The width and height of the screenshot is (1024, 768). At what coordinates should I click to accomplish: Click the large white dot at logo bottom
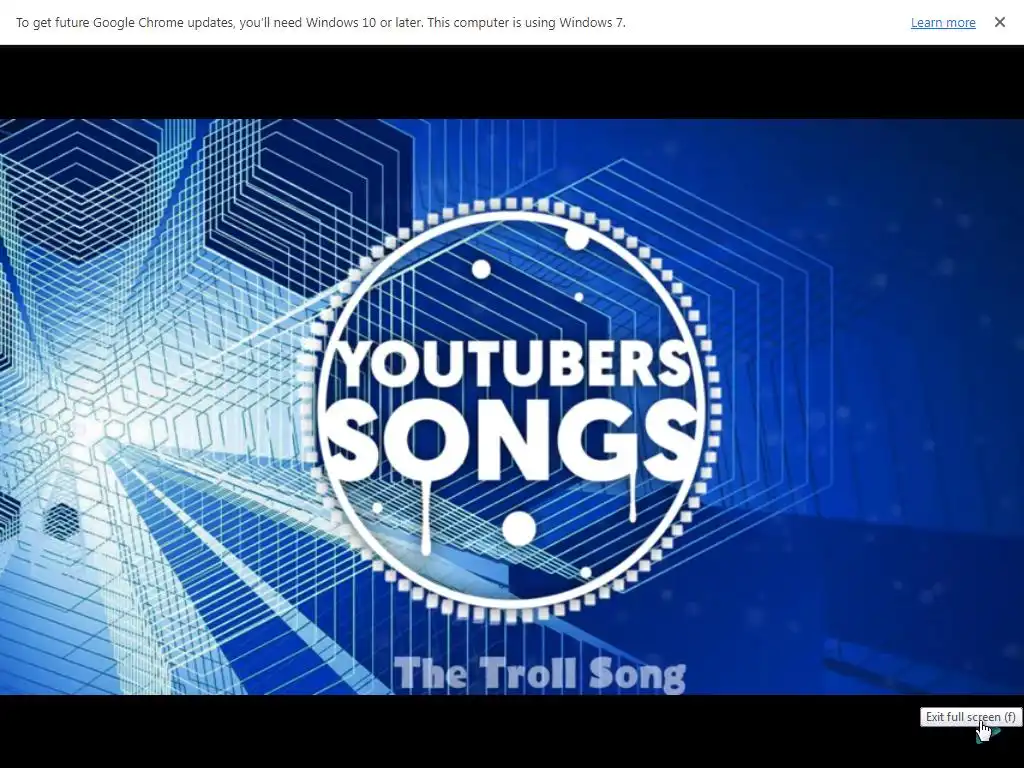(x=519, y=528)
